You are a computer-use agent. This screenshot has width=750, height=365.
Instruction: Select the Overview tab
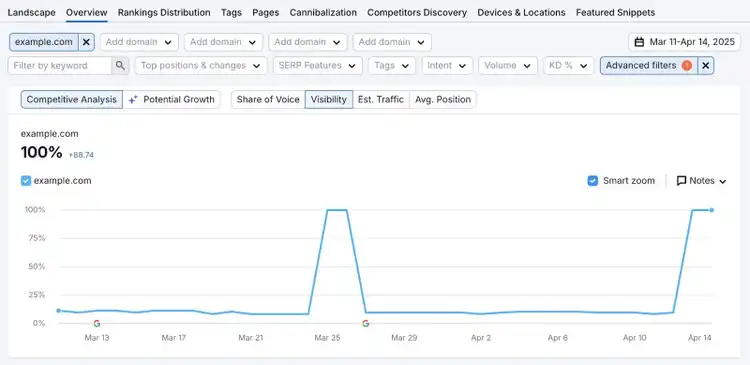(x=87, y=12)
